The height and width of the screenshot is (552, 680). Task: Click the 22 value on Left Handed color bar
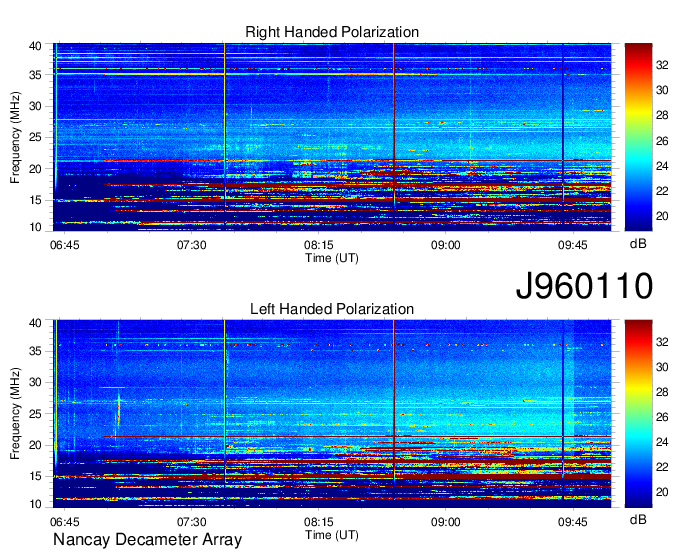pos(662,467)
